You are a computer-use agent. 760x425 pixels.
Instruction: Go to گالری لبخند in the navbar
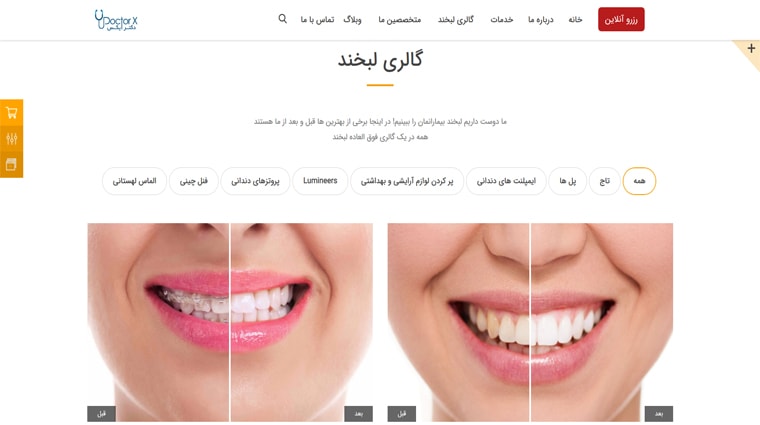(x=456, y=19)
